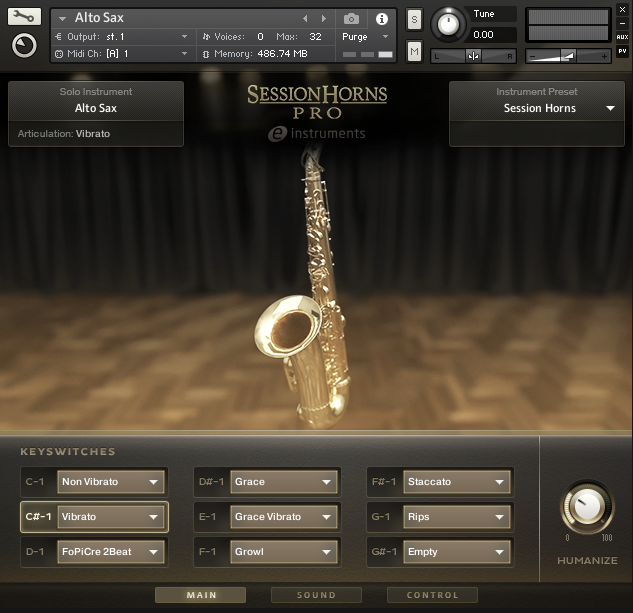Expand the instrument name dropdown arrow beside Alto Sax
633x613 pixels.
pyautogui.click(x=62, y=19)
